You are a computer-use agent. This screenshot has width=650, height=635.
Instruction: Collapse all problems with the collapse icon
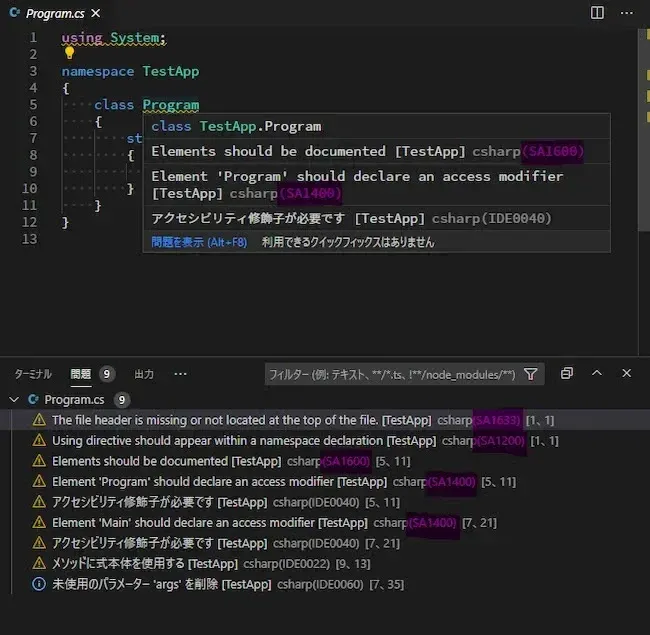[x=567, y=373]
